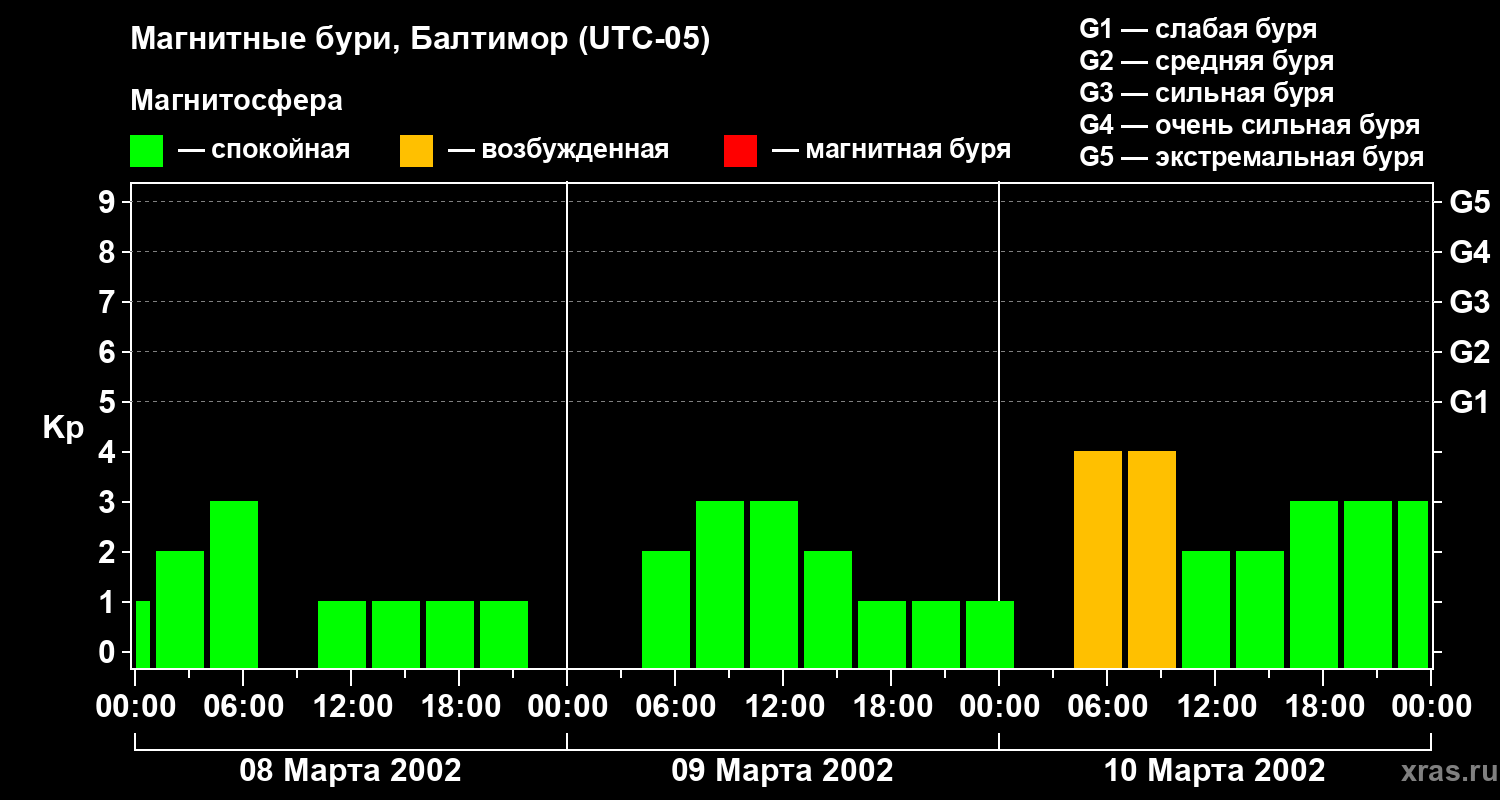Image resolution: width=1500 pixels, height=800 pixels.
Task: Select the "G2 — средняя буря" legend line
Action: (1207, 61)
